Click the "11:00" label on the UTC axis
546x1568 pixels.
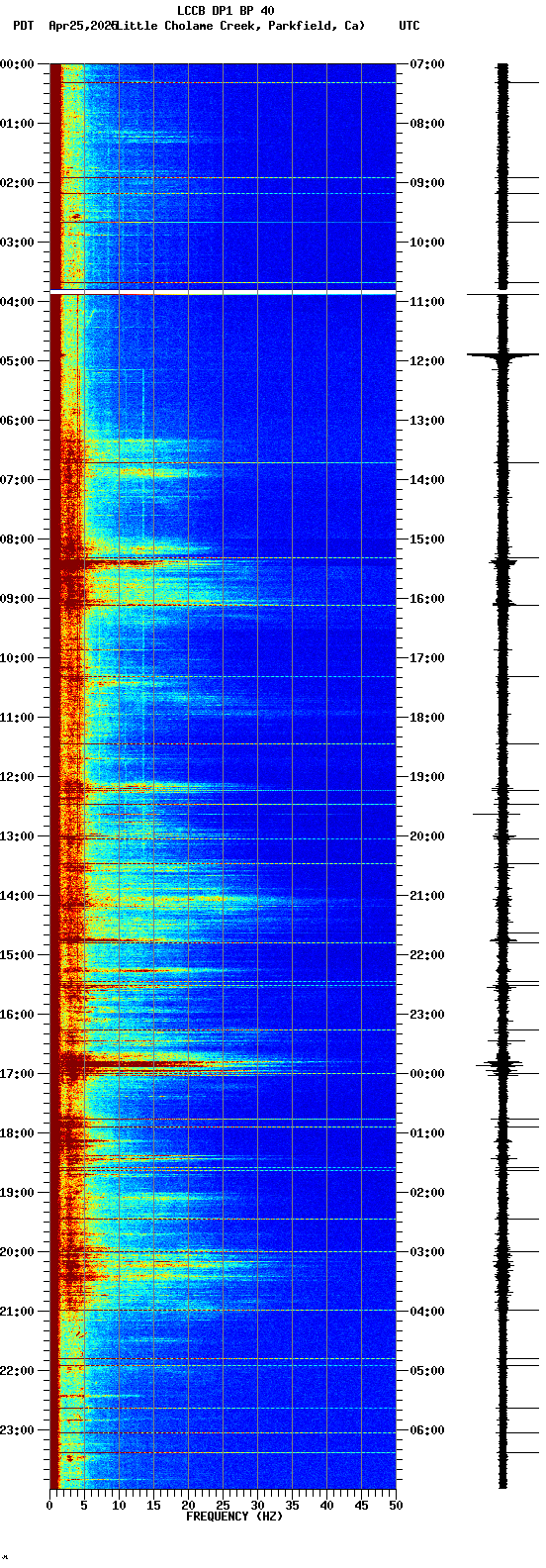tap(427, 302)
